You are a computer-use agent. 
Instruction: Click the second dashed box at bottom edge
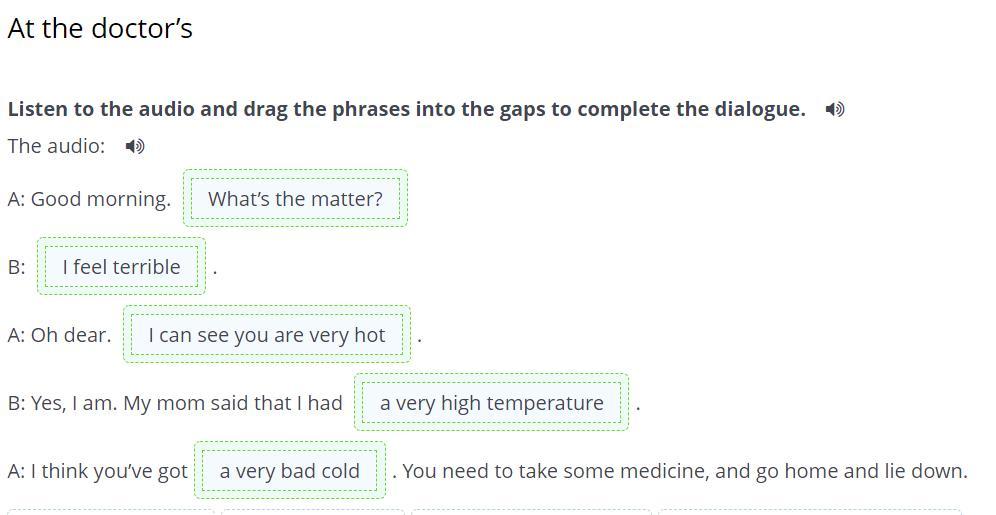pyautogui.click(x=312, y=512)
